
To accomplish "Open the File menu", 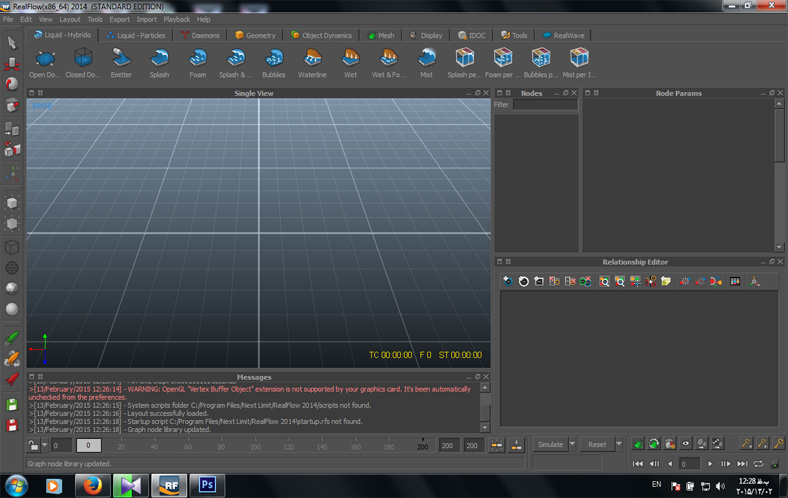I will click(8, 20).
